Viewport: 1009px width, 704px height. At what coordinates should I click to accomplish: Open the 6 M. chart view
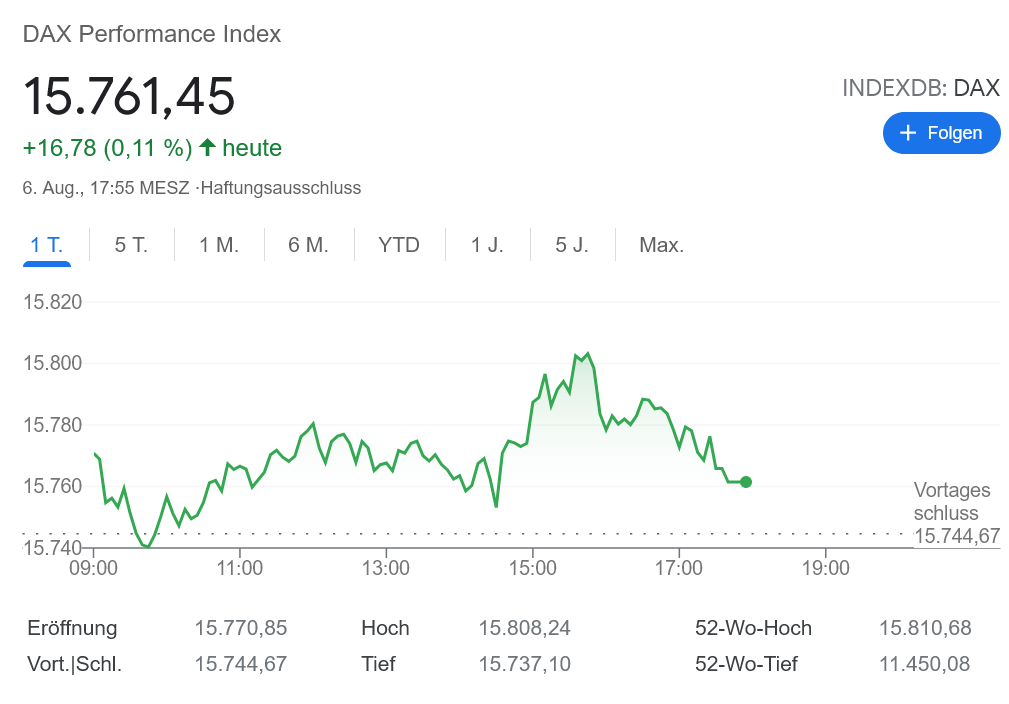click(308, 245)
